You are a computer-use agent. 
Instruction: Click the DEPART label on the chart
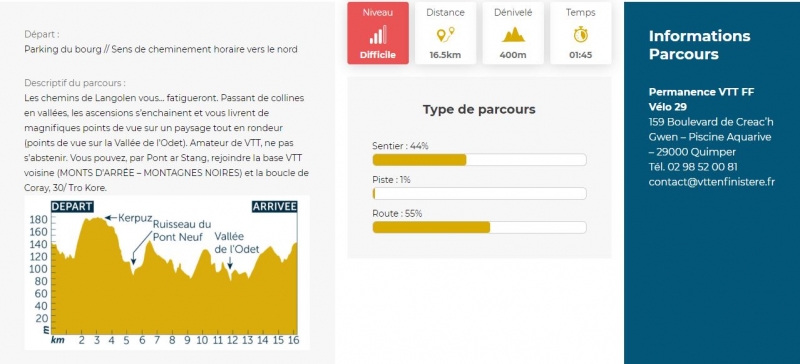[72, 206]
